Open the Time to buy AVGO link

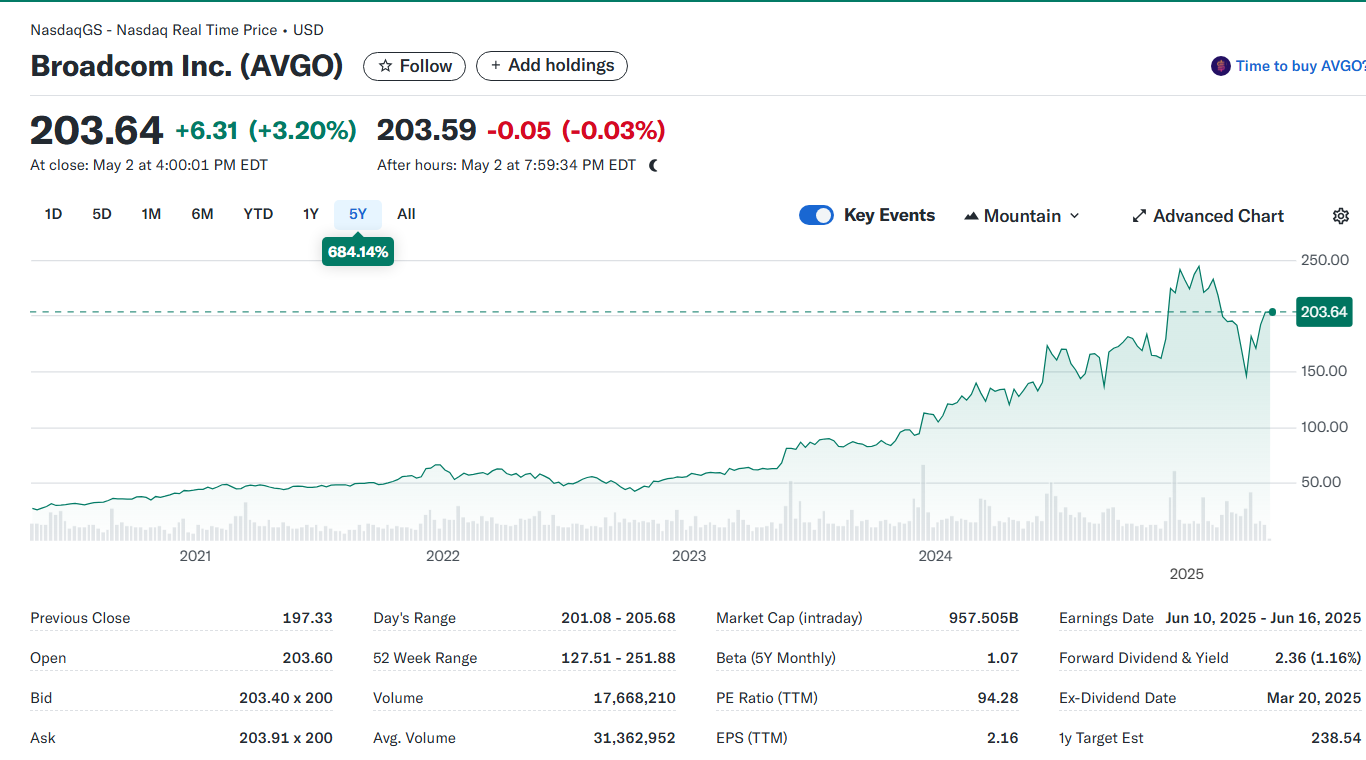(1300, 66)
